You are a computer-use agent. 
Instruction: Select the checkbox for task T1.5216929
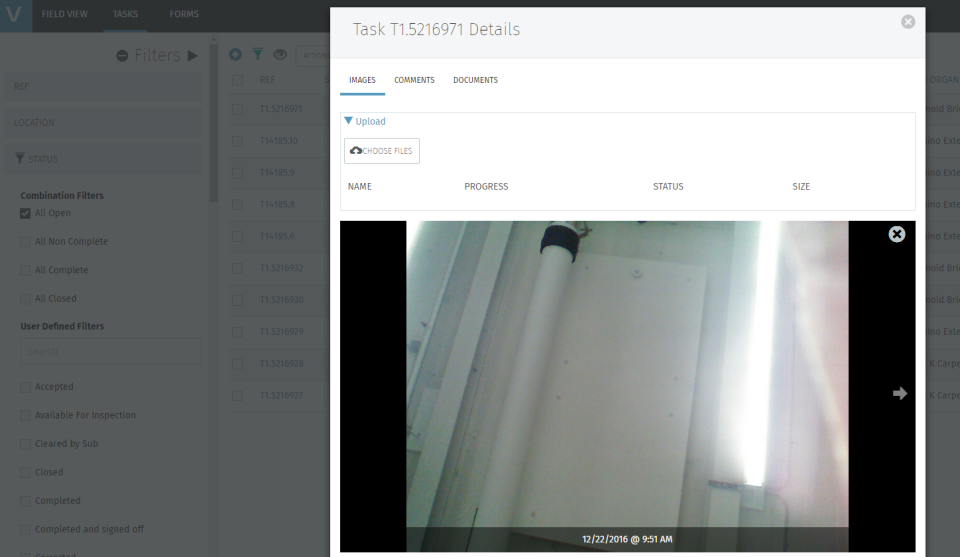pyautogui.click(x=238, y=332)
